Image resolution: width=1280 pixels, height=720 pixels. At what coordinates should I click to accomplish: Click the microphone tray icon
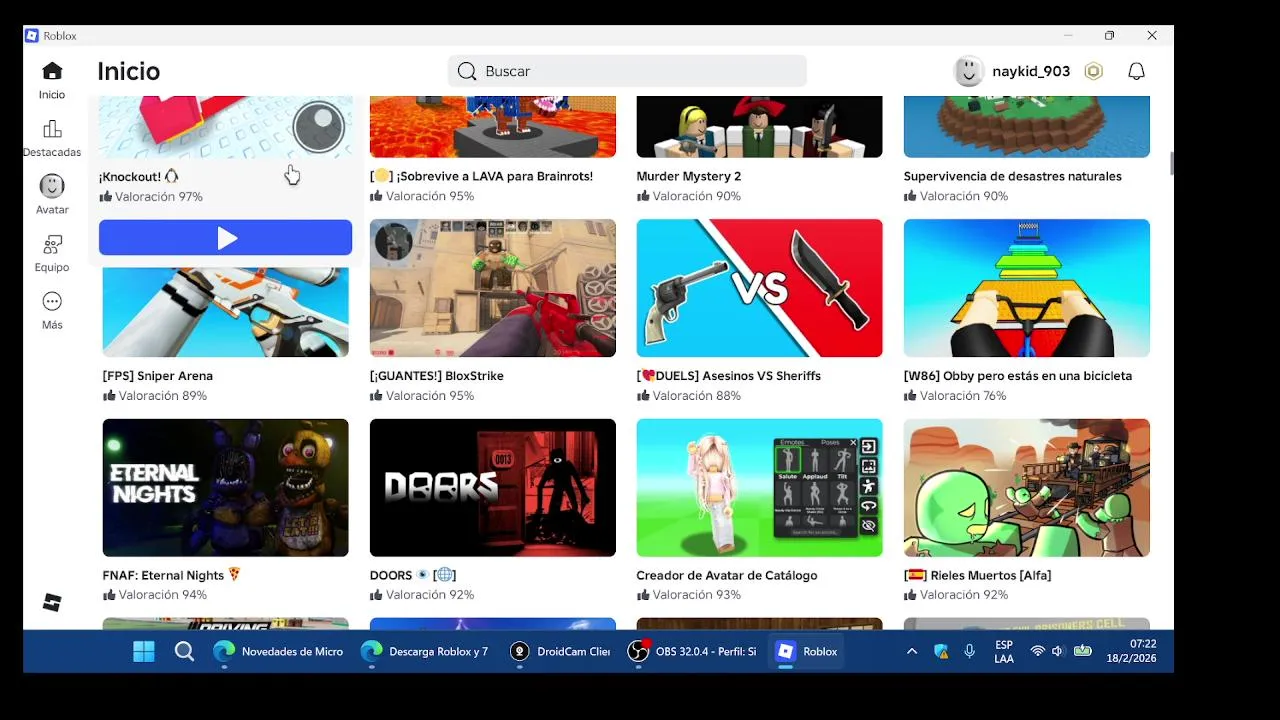(x=969, y=652)
